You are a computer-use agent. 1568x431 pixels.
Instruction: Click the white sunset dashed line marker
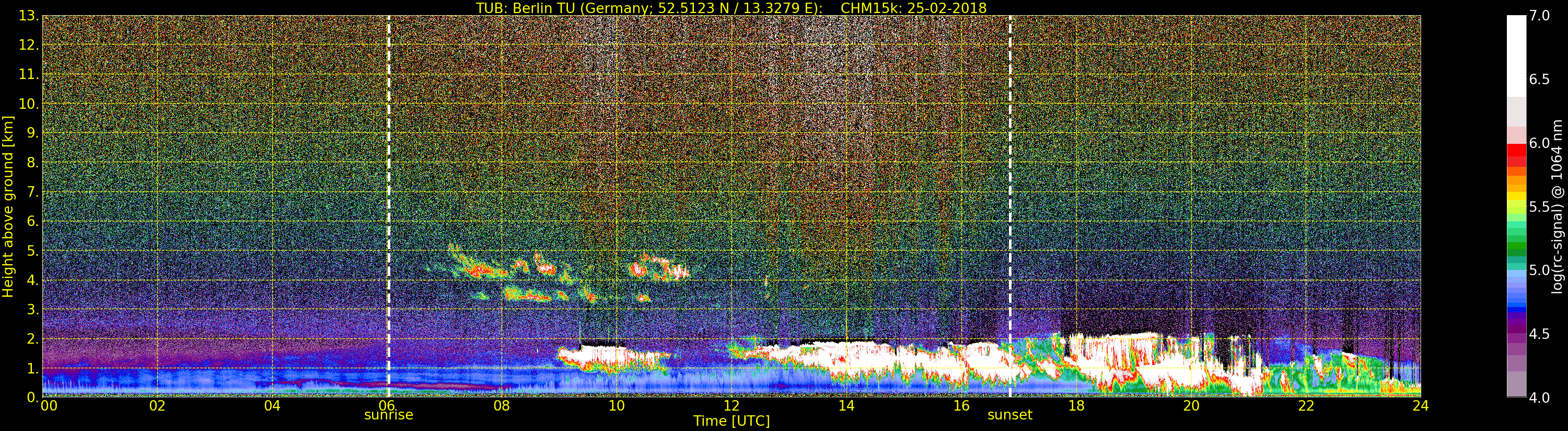click(x=1010, y=206)
